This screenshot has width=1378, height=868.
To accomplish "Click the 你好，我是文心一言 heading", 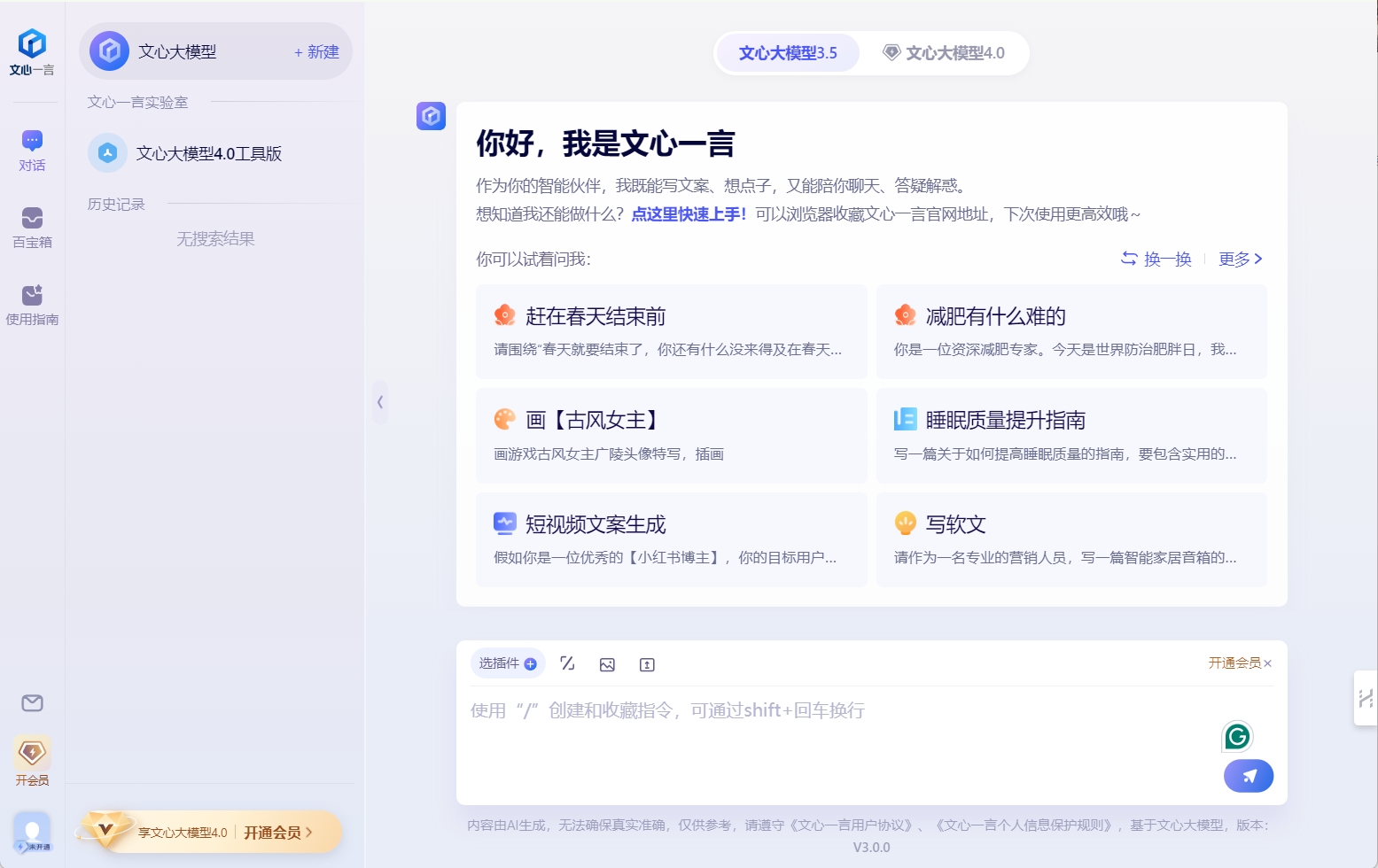I will tap(605, 143).
